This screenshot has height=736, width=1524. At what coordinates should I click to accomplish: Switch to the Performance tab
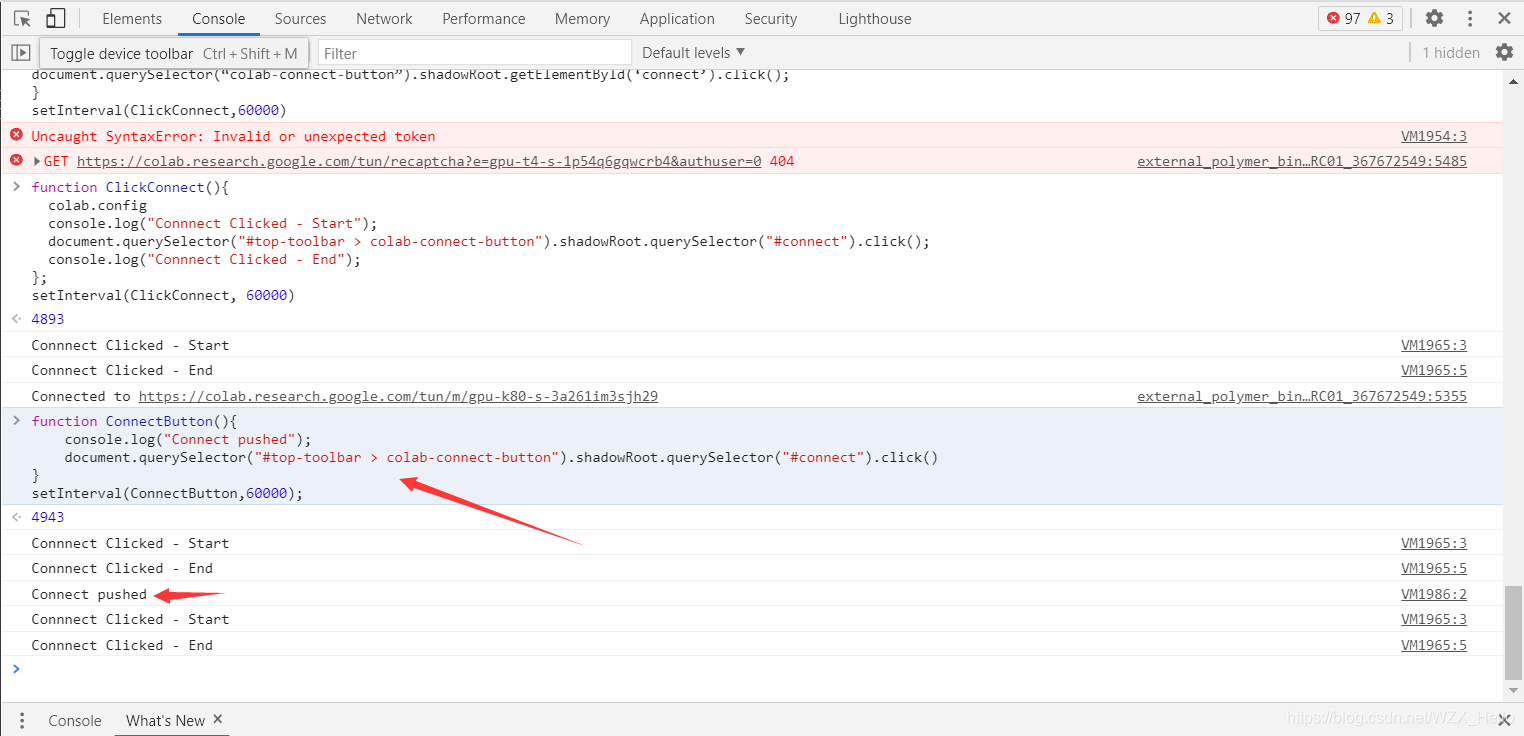(484, 18)
